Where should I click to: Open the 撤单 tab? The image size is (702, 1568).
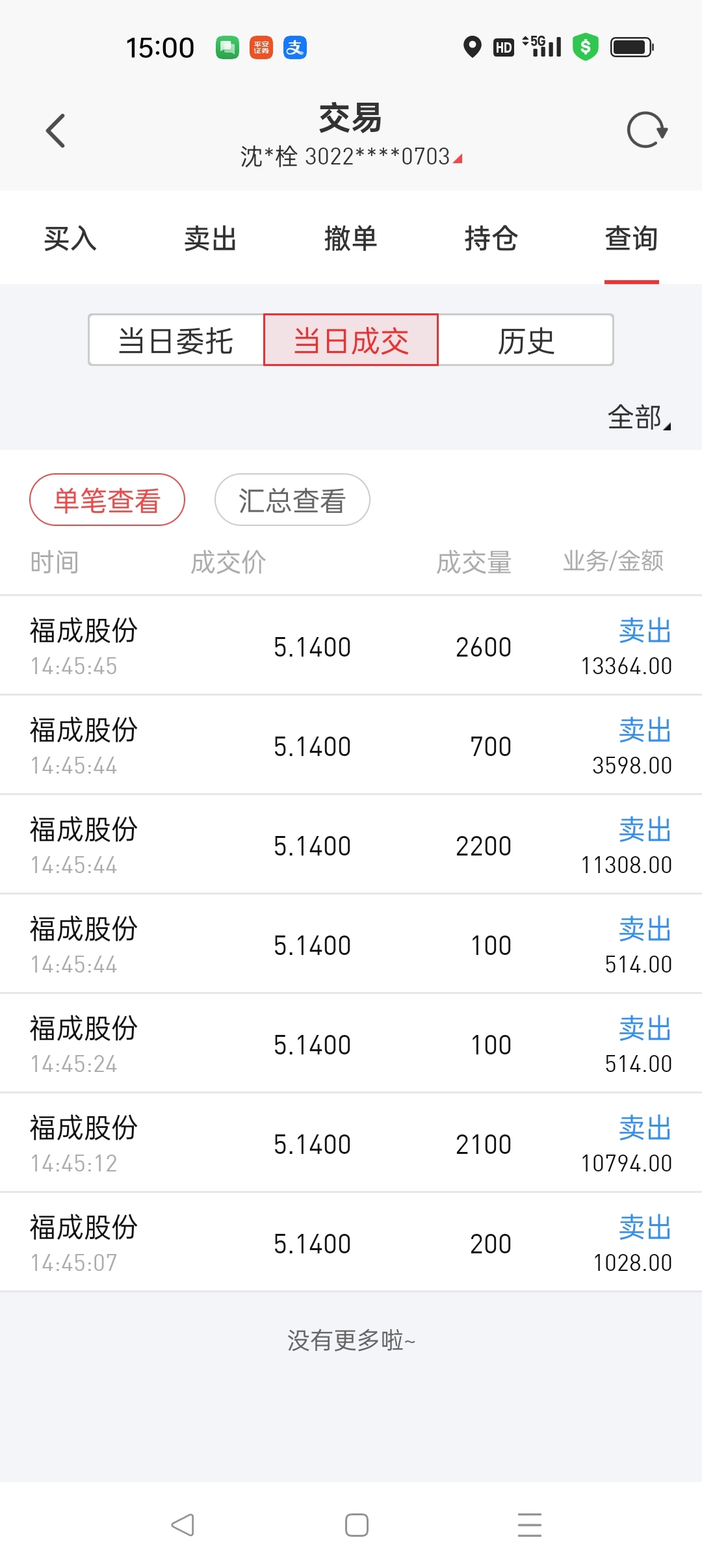(x=351, y=239)
